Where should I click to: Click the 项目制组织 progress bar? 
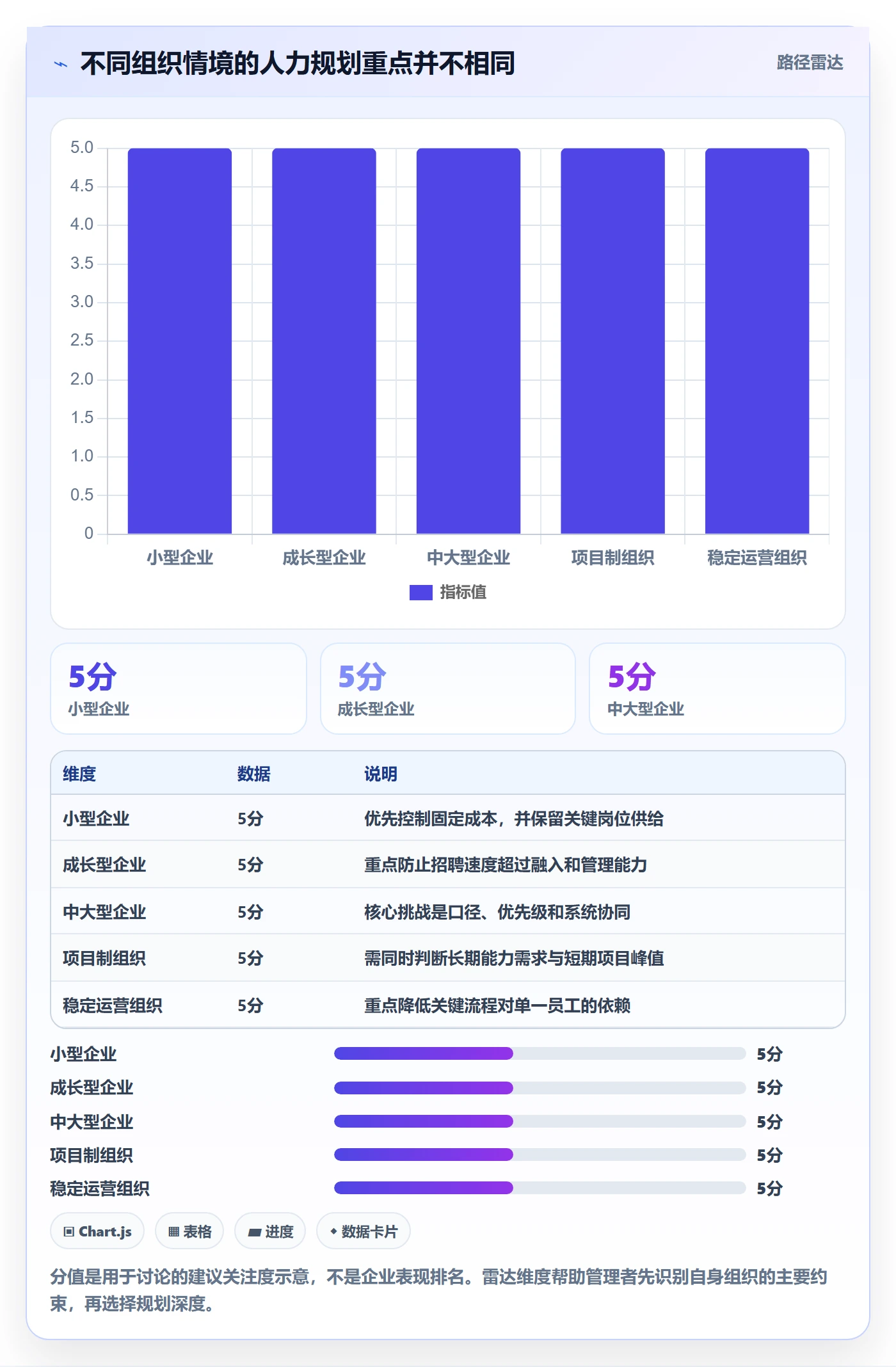(540, 1155)
